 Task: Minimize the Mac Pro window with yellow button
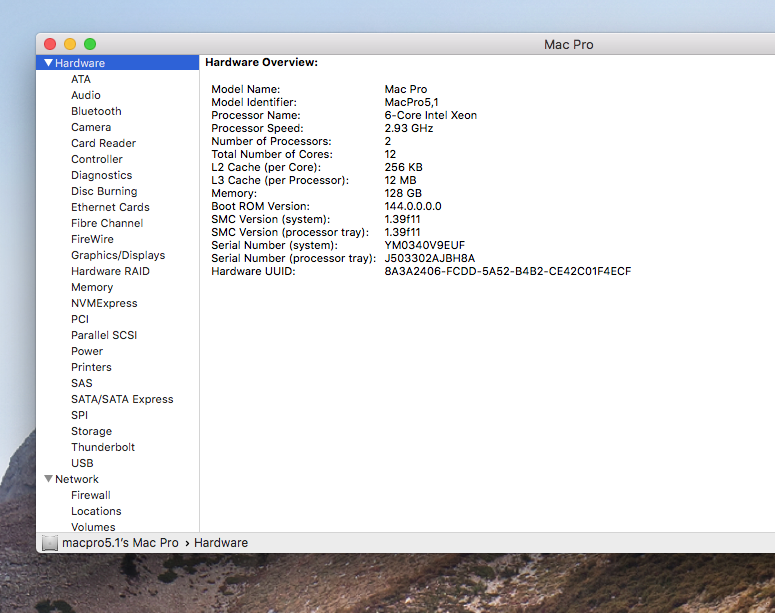point(70,44)
